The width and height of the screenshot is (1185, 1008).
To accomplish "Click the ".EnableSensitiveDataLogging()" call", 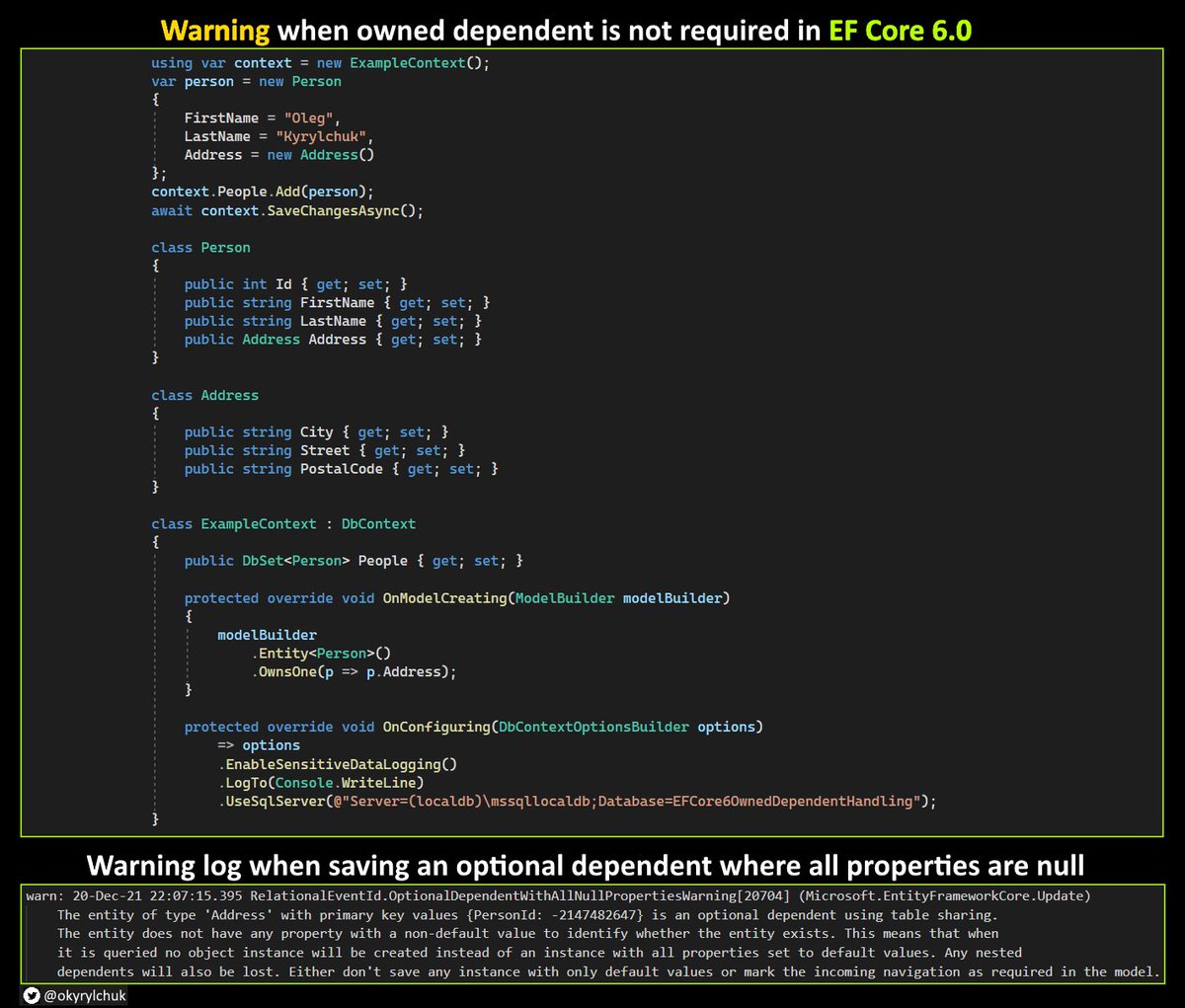I will point(337,764).
